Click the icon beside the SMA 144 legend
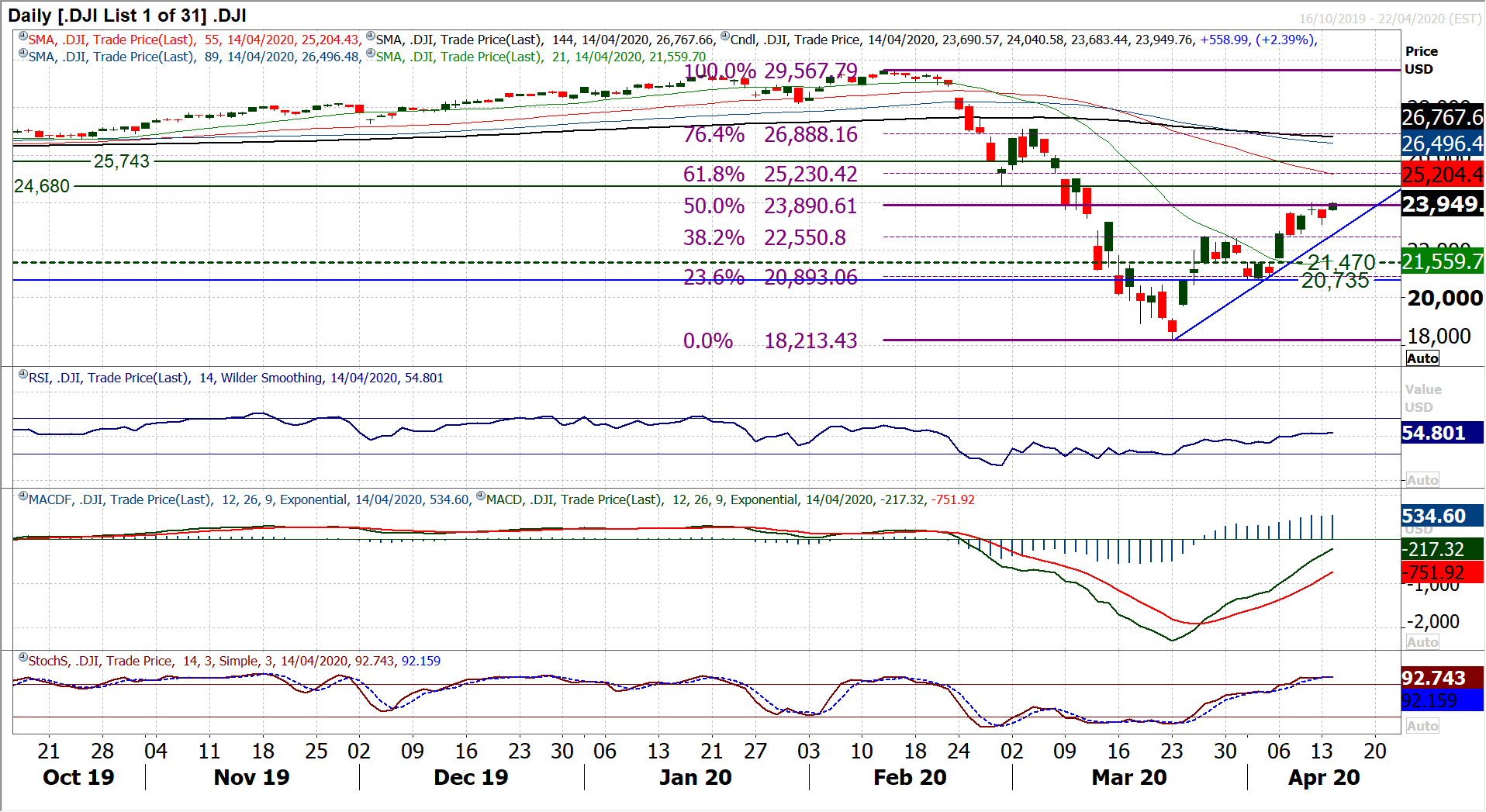Image resolution: width=1486 pixels, height=812 pixels. click(x=371, y=36)
